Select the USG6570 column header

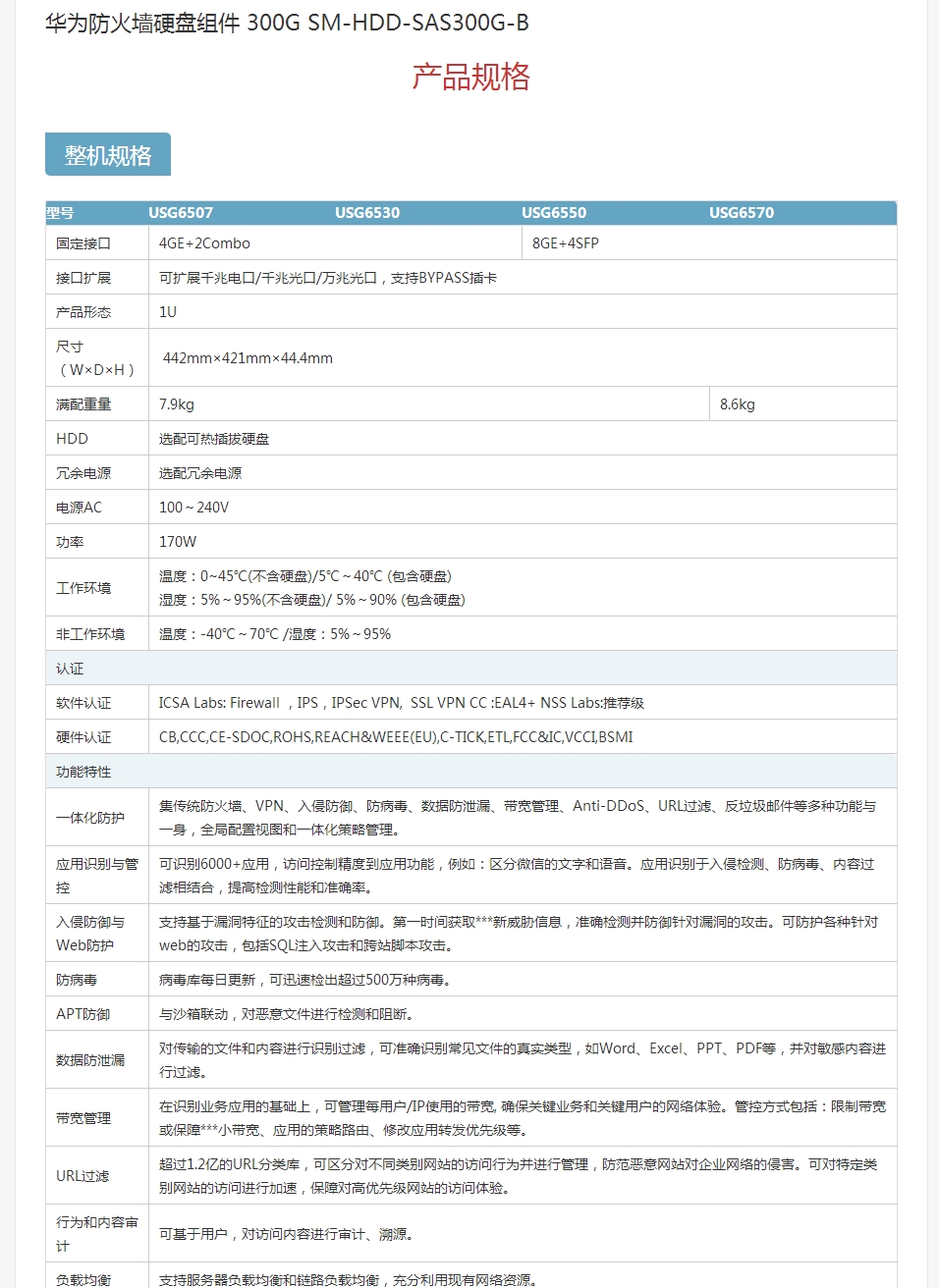[x=742, y=213]
